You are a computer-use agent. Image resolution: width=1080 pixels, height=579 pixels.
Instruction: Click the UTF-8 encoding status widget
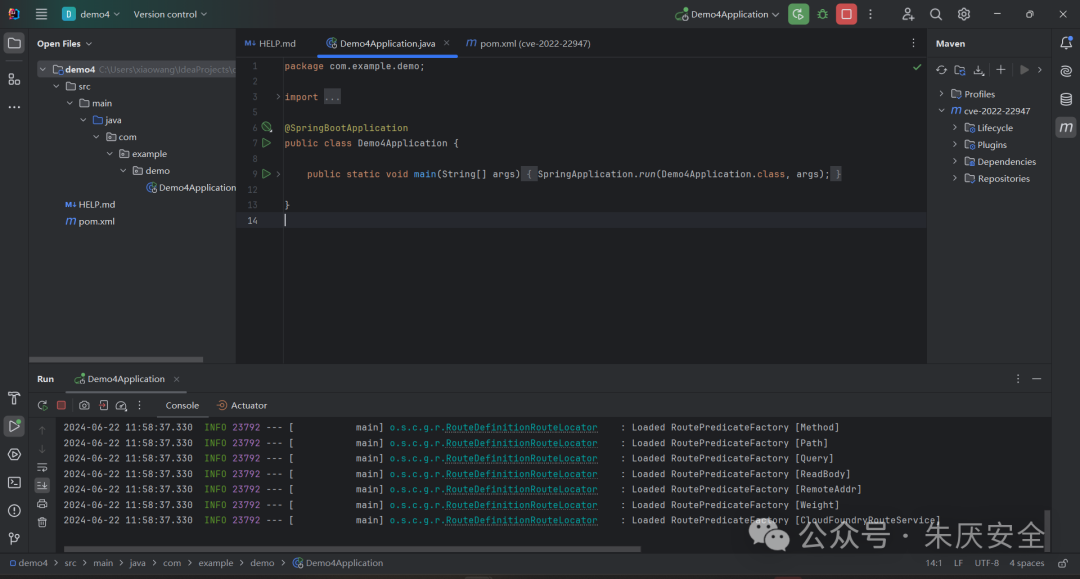(x=986, y=563)
